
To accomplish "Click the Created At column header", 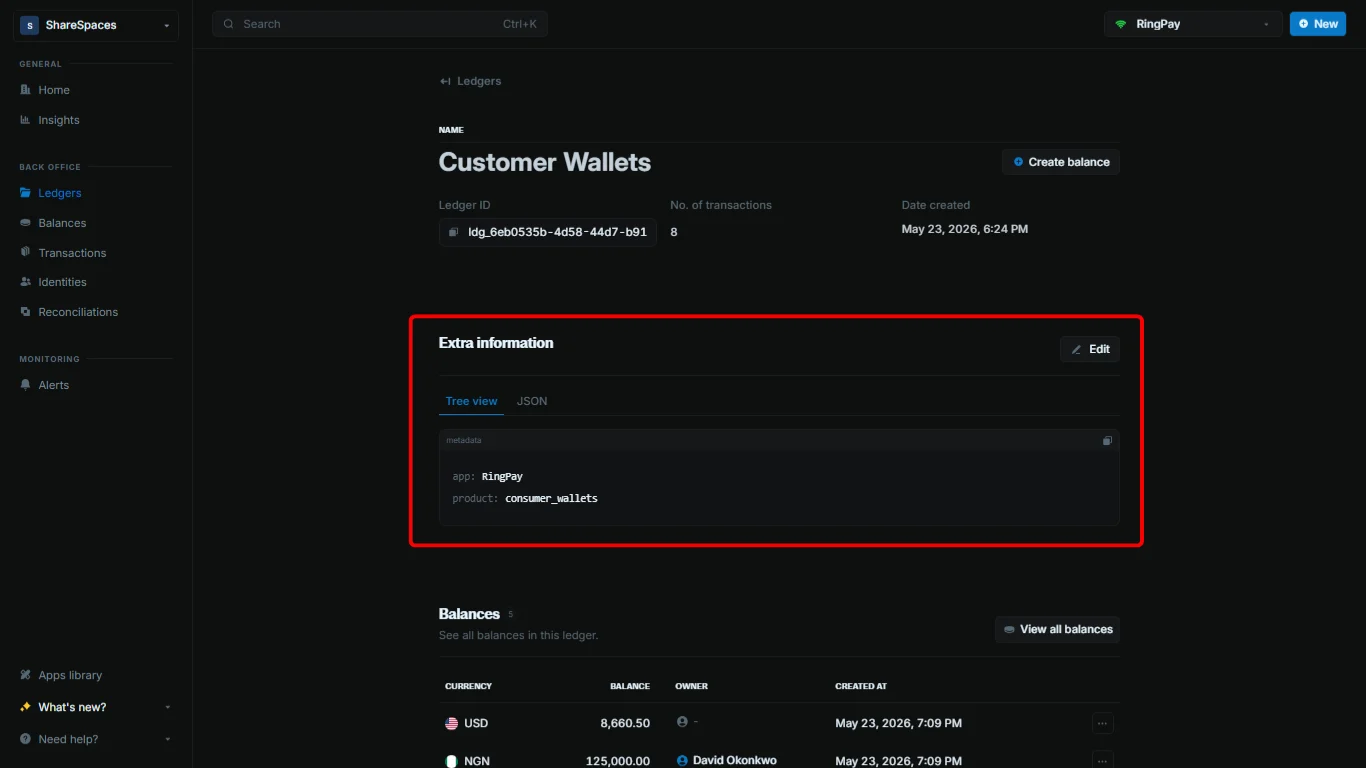I will tap(861, 686).
